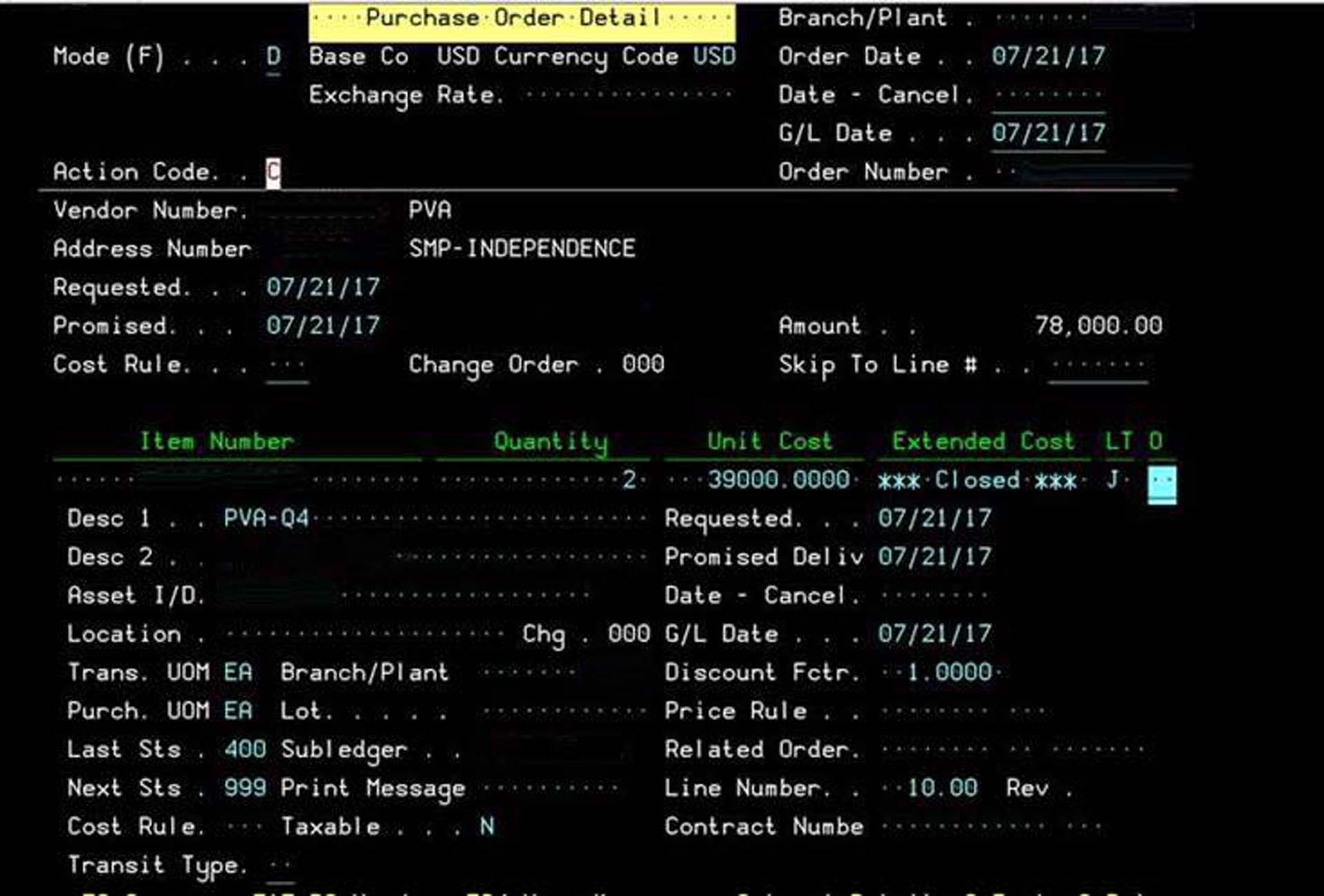Image resolution: width=1324 pixels, height=896 pixels.
Task: Click the Extended Cost Closed status icon
Action: click(x=1163, y=483)
